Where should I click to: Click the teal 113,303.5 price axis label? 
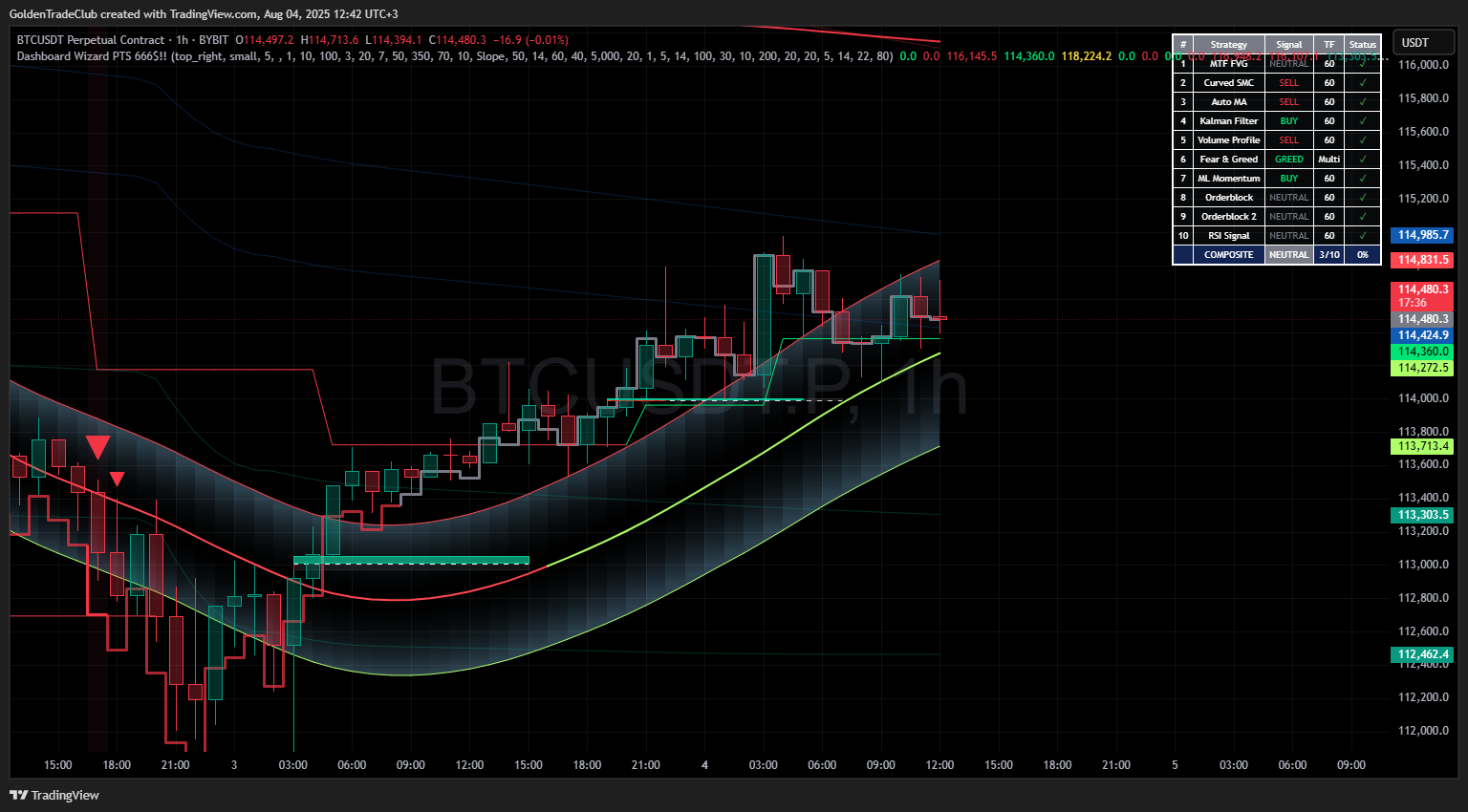point(1422,515)
